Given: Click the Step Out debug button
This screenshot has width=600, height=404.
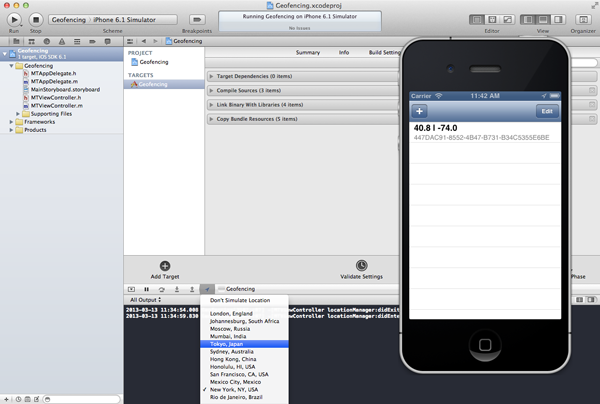Looking at the screenshot, I should coord(192,289).
